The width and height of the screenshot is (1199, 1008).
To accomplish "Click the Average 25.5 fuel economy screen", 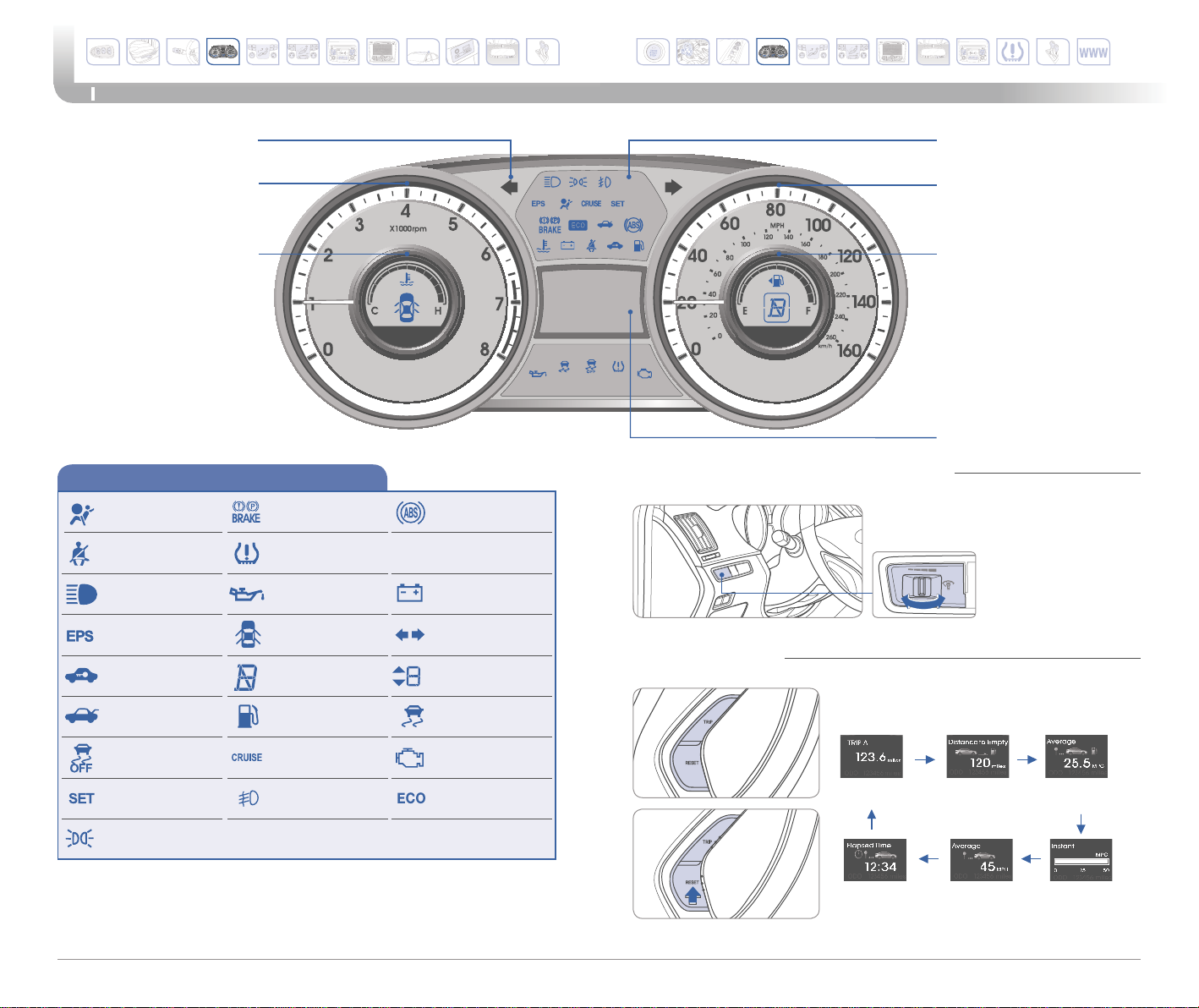I will click(x=1076, y=756).
